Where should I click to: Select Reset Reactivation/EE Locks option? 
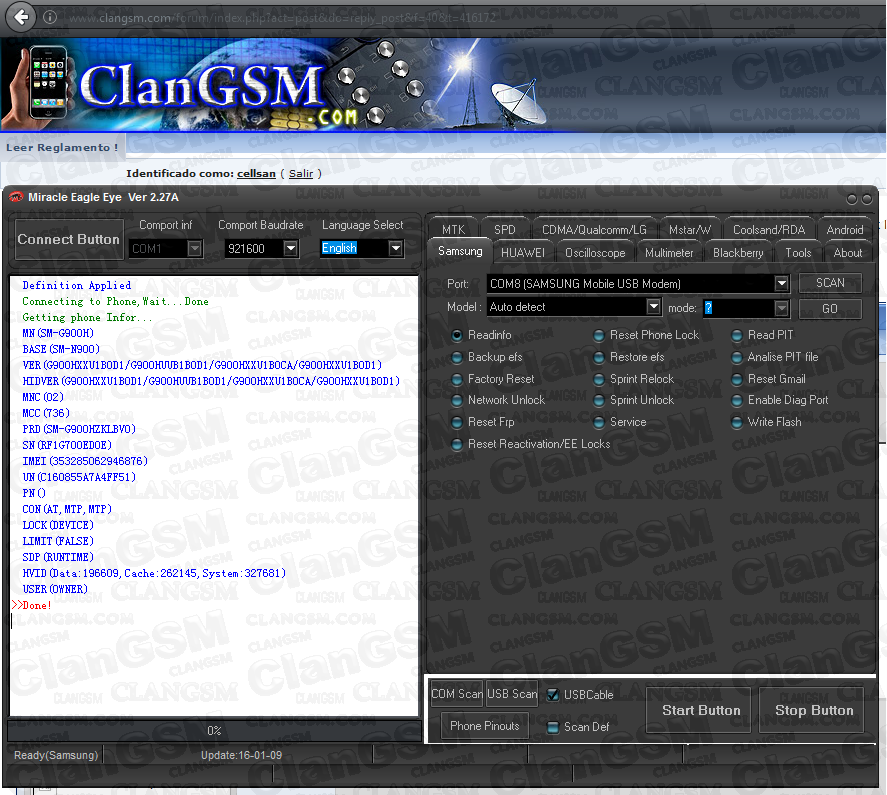(457, 444)
